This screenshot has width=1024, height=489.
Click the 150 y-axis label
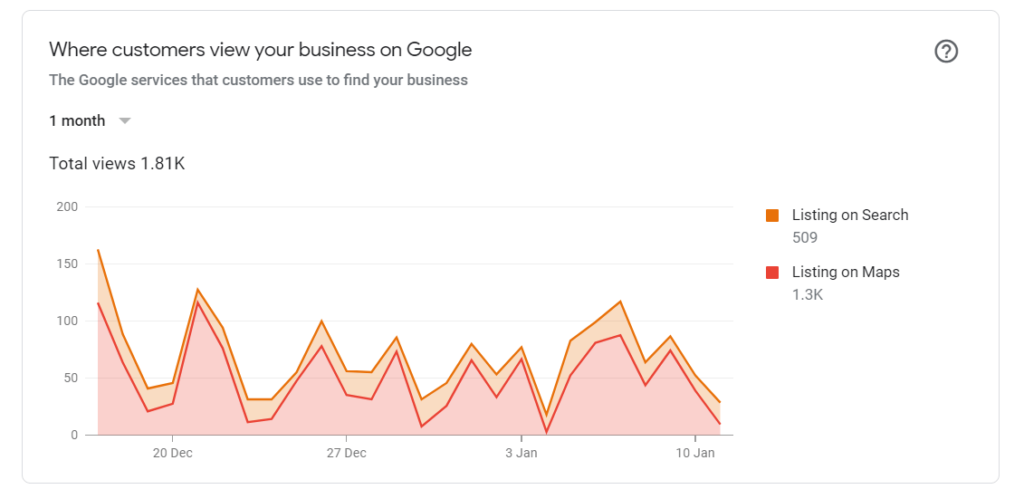68,264
